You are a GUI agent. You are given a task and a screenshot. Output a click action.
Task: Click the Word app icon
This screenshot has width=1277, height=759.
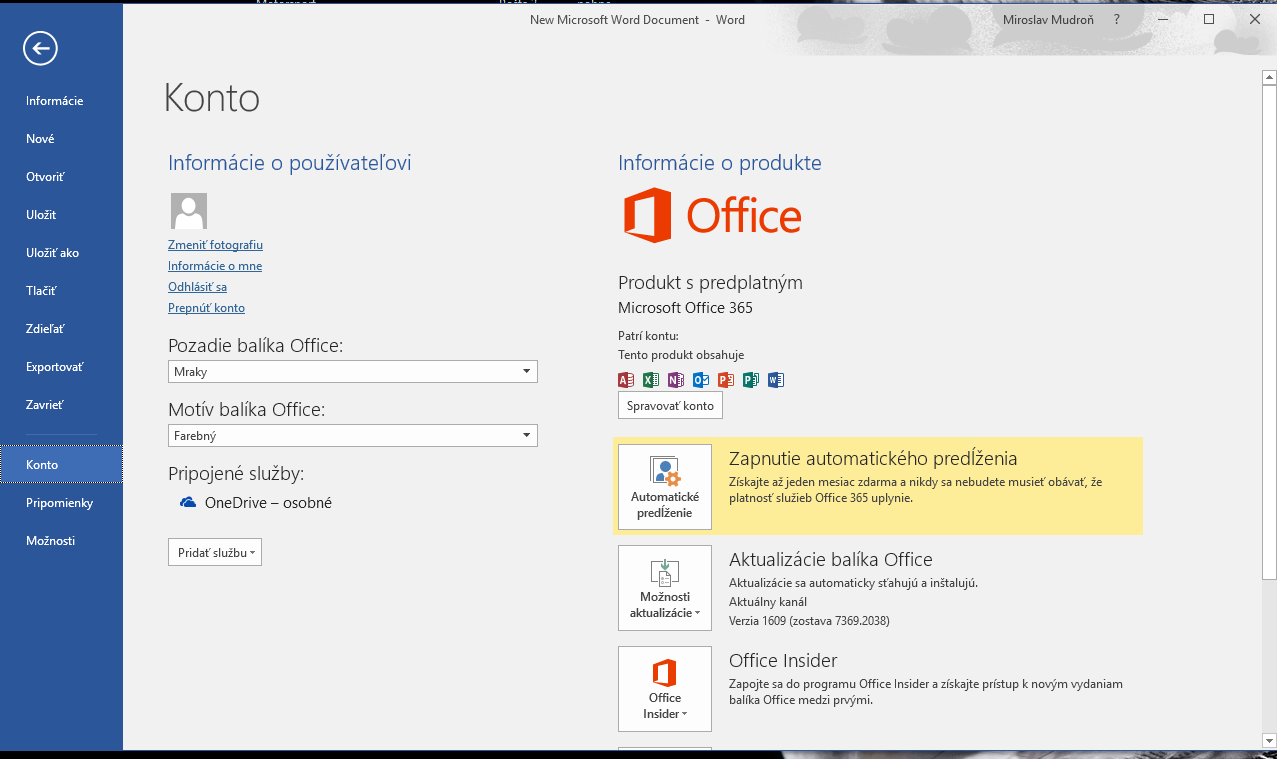click(x=776, y=380)
